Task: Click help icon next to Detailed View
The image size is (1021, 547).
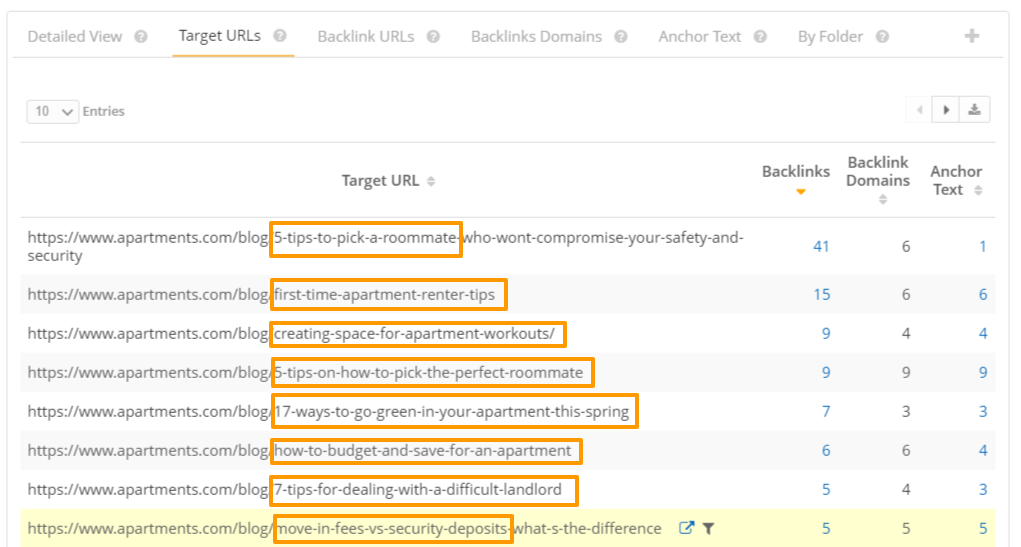Action: [x=141, y=36]
